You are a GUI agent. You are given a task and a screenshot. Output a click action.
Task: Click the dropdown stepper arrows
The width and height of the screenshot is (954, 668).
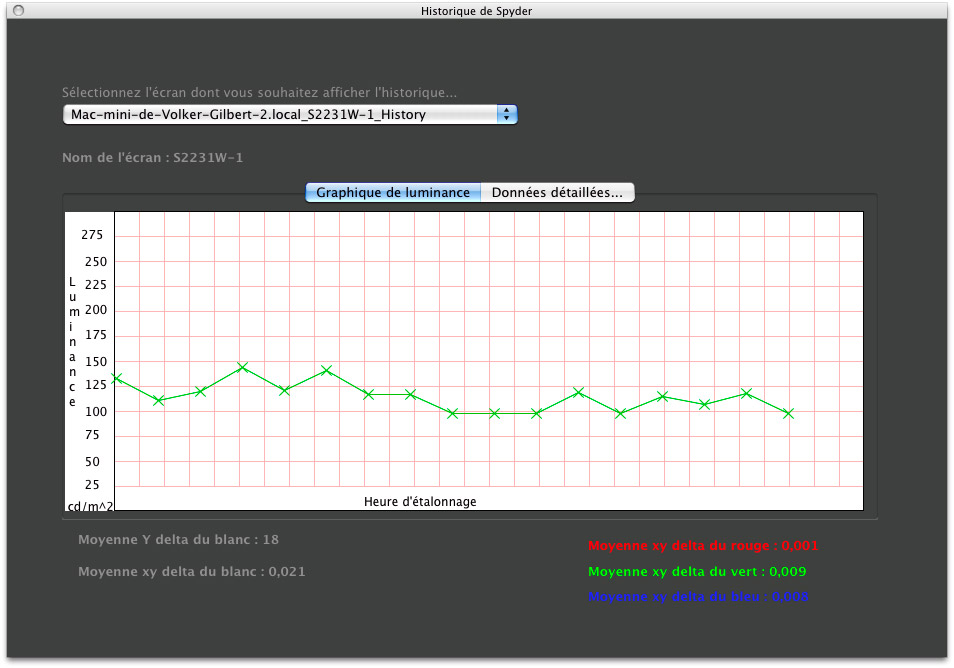(x=507, y=114)
